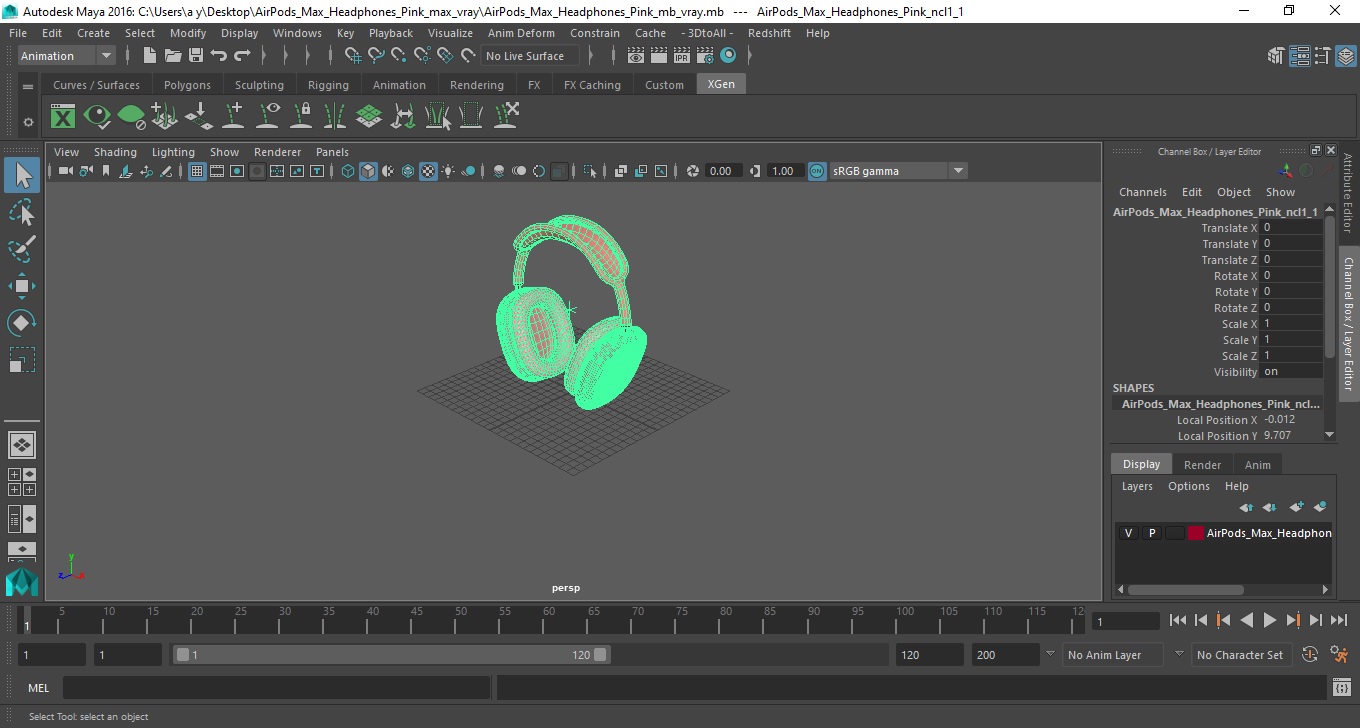
Task: Toggle layer visibility V box
Action: coord(1129,533)
